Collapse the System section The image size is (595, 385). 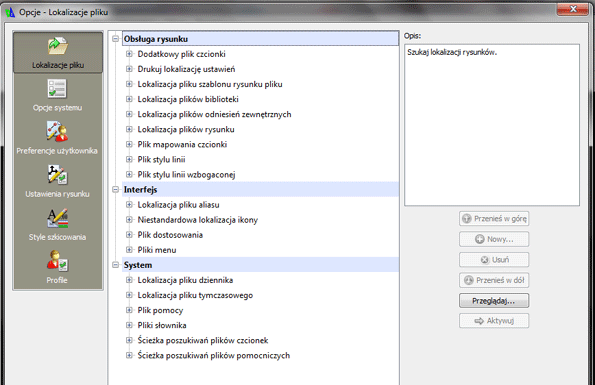click(x=116, y=265)
